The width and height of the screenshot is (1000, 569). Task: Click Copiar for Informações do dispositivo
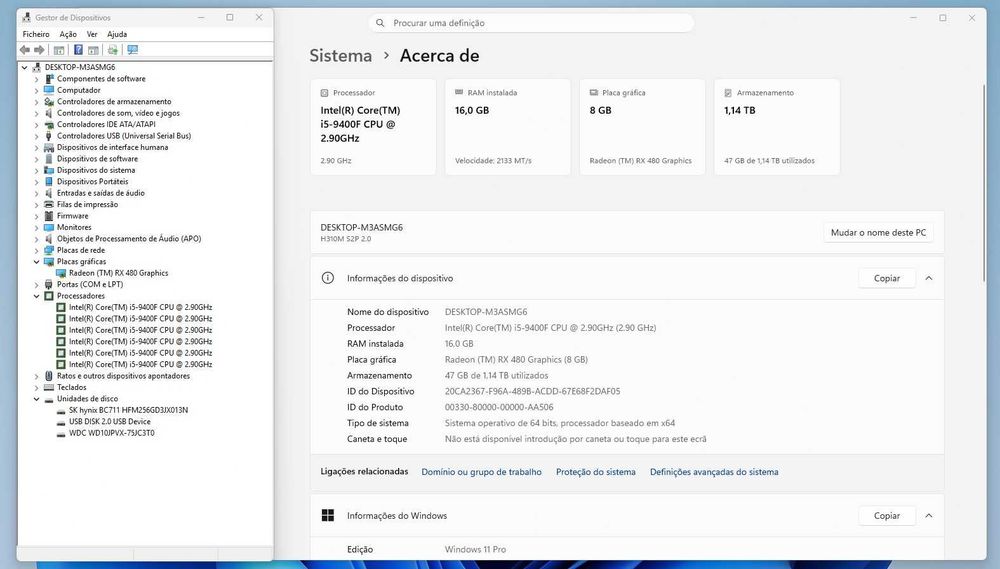886,278
